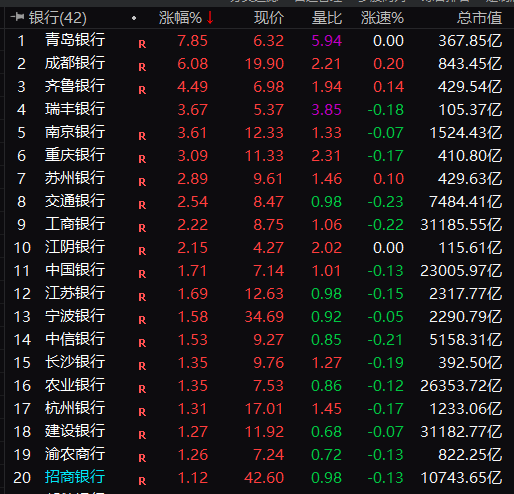Image resolution: width=514 pixels, height=494 pixels.
Task: Click 招商银行 price 42.60
Action: click(264, 478)
